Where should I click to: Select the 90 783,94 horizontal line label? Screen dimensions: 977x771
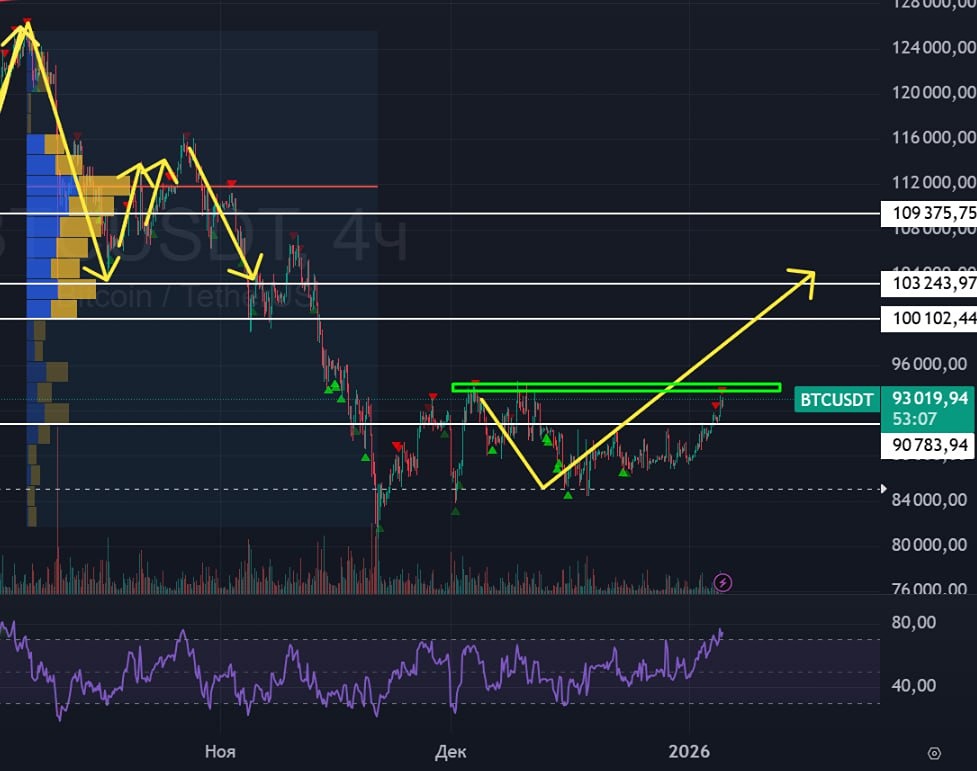pyautogui.click(x=927, y=446)
